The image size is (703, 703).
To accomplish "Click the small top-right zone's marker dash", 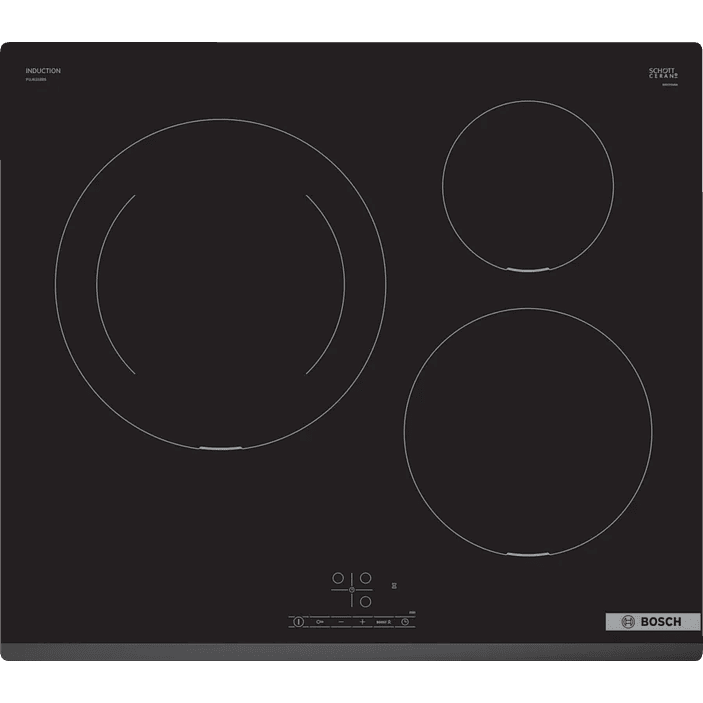I will (527, 270).
